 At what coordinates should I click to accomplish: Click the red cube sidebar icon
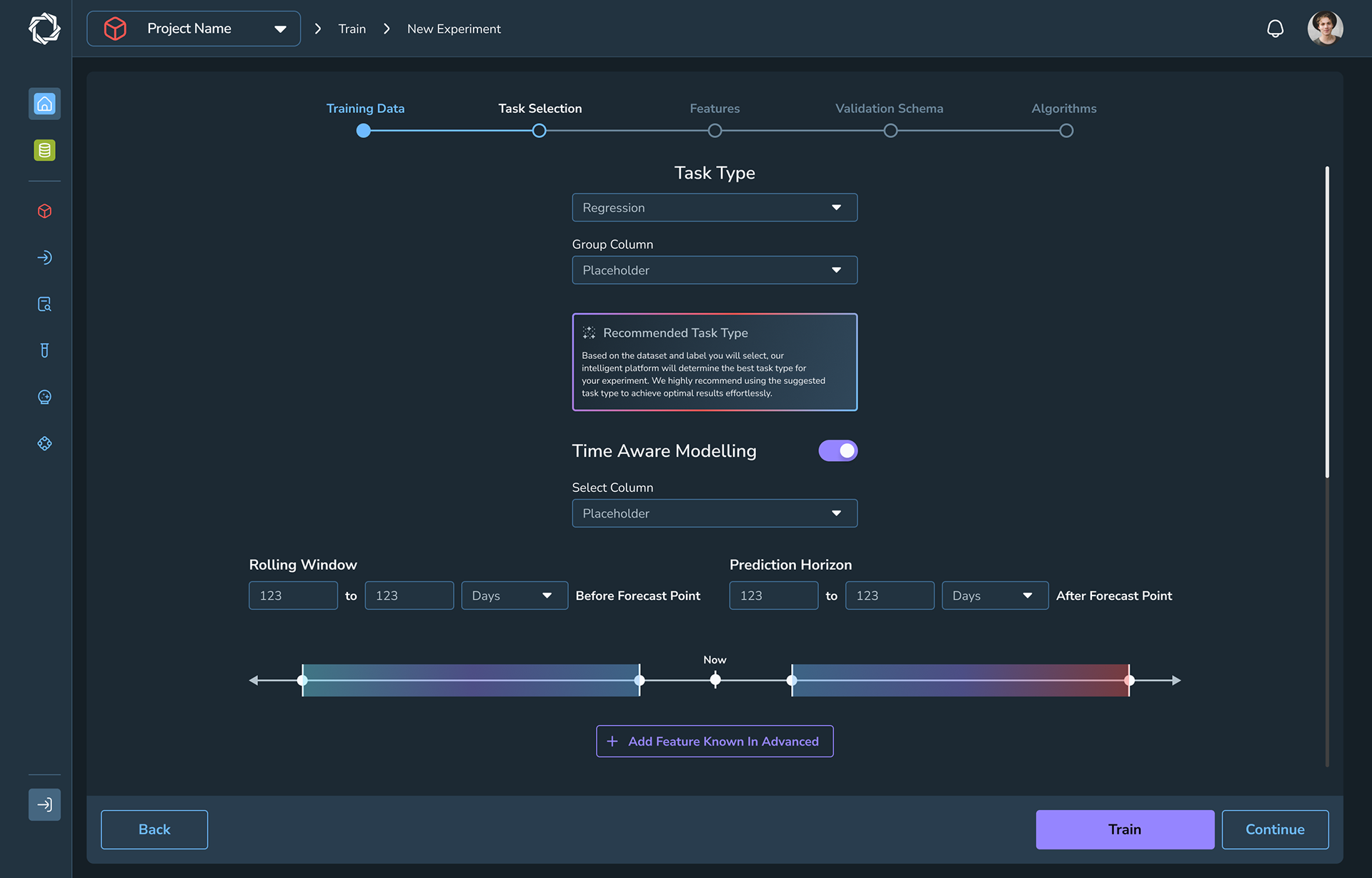pos(44,211)
